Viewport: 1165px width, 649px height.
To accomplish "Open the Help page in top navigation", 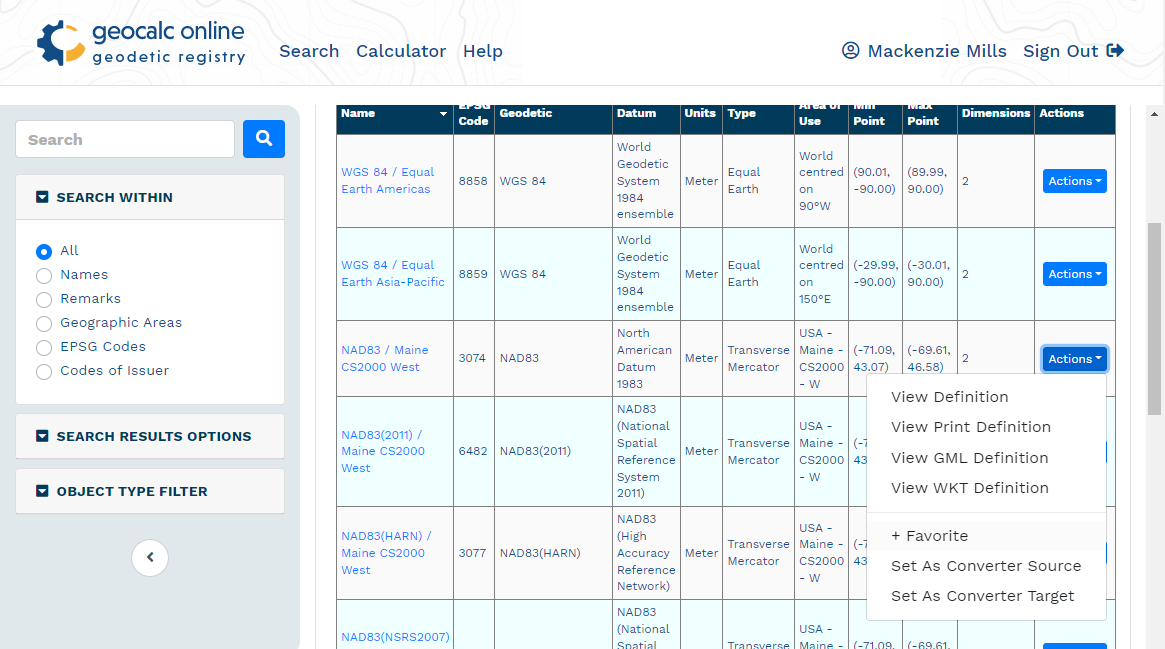I will tap(483, 51).
